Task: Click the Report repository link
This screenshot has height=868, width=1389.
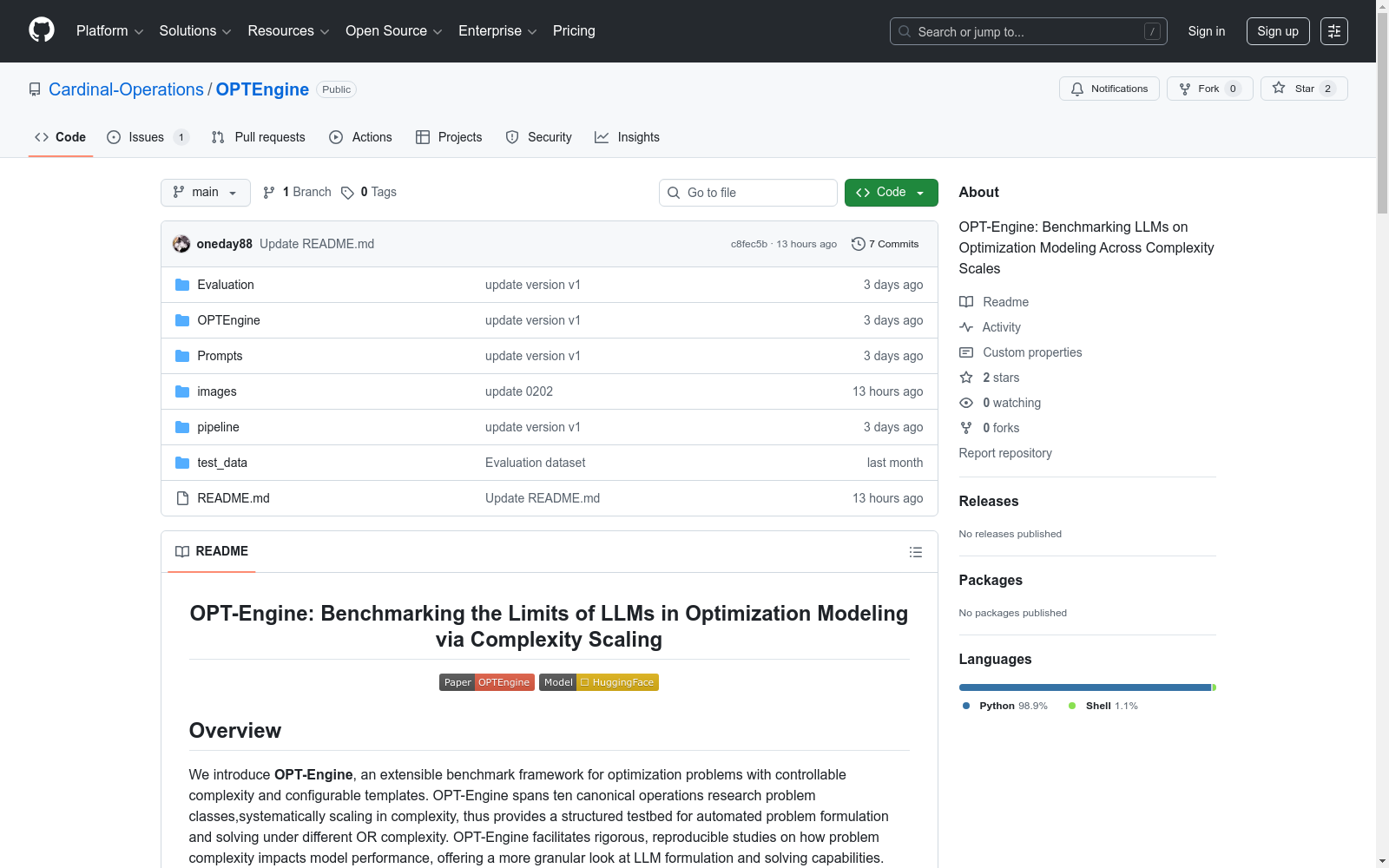Action: click(1005, 453)
